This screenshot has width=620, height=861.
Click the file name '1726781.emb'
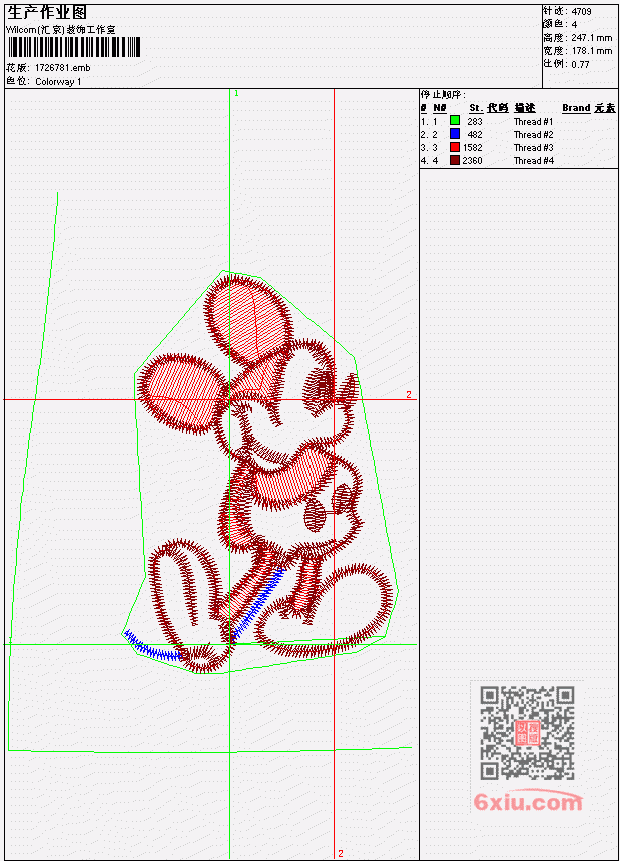tap(63, 68)
